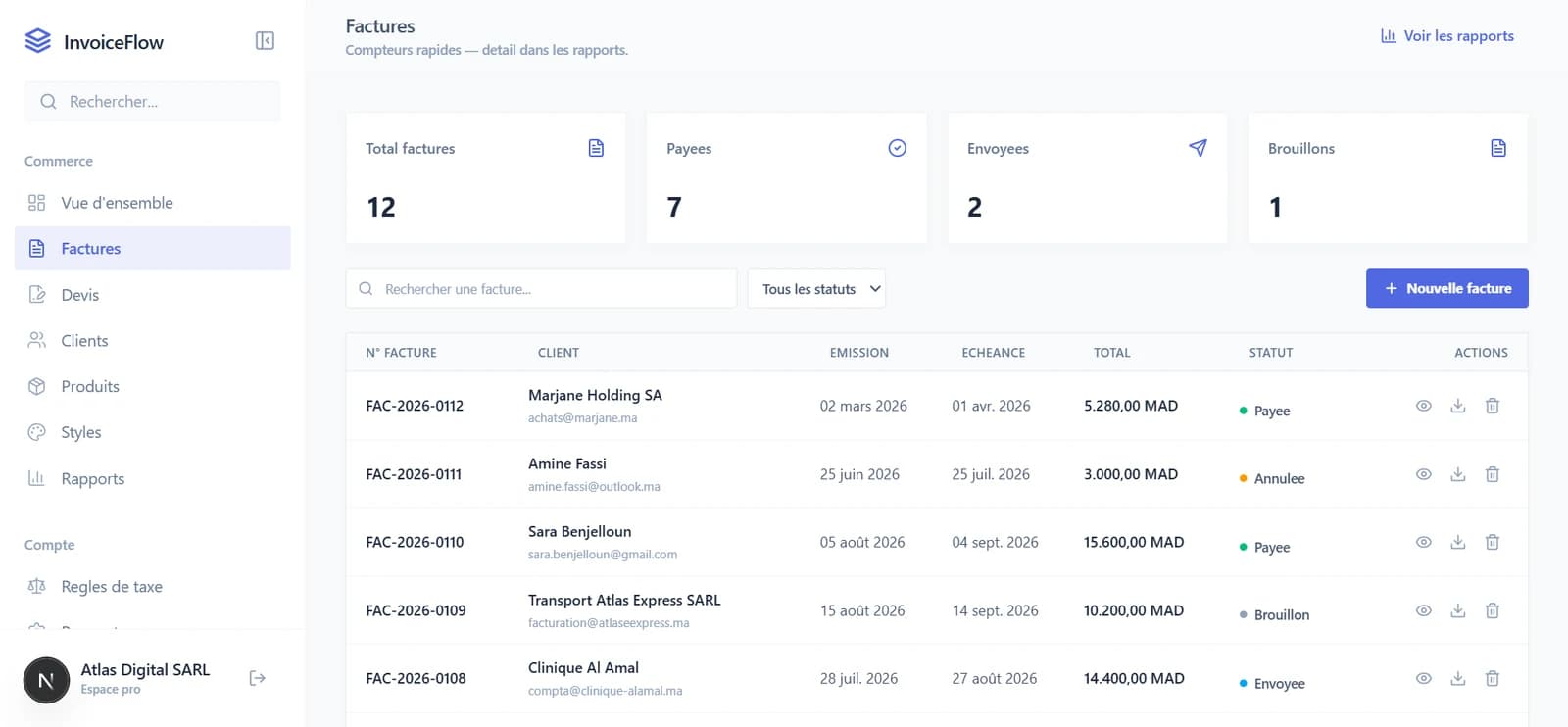This screenshot has height=727, width=1568.
Task: Click invoice number FAC-2026-0109
Action: coord(416,610)
